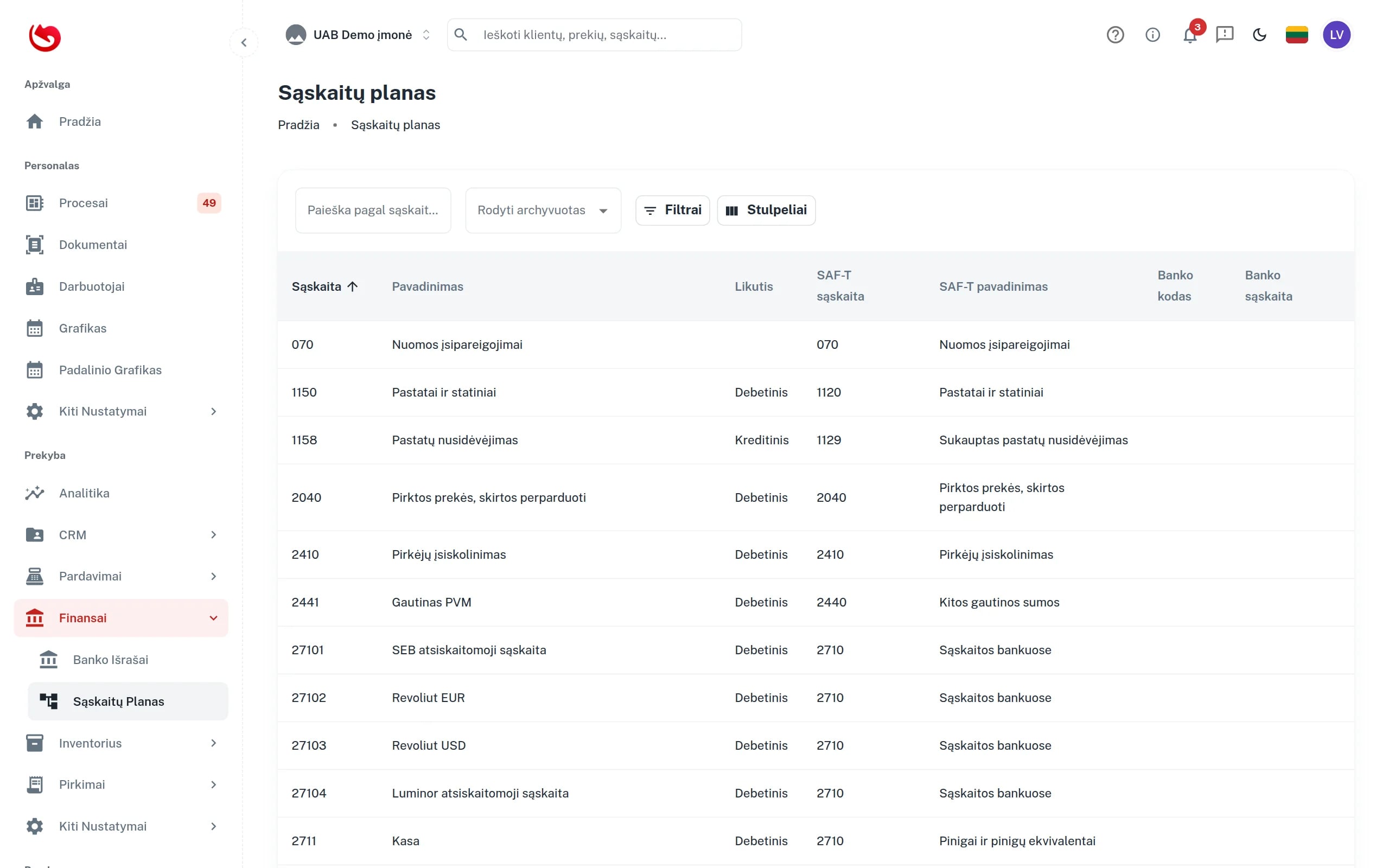
Task: Click the Pirkimai receipt icon
Action: tap(34, 785)
